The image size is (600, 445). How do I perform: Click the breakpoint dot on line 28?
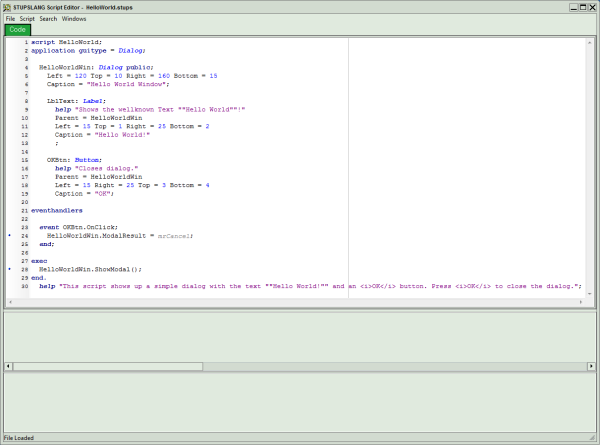(x=10, y=269)
